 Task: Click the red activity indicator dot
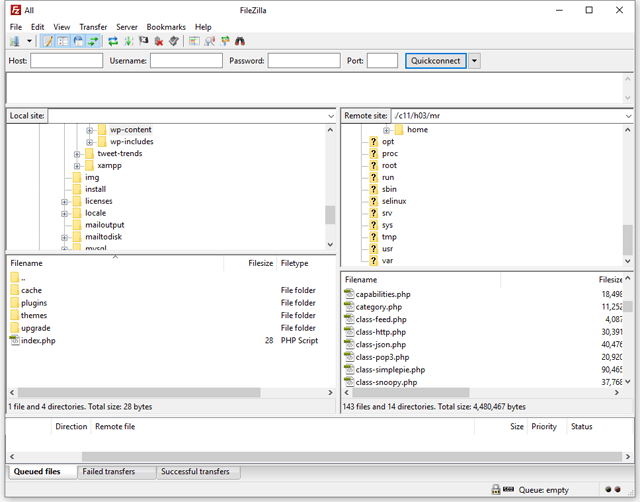pyautogui.click(x=618, y=489)
